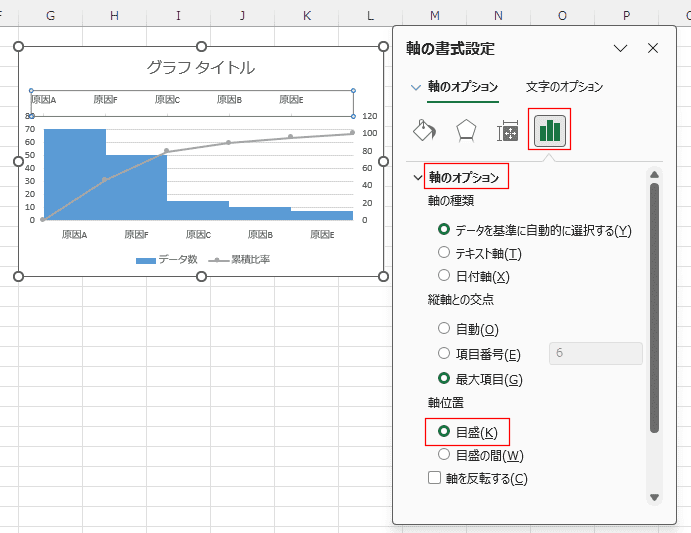Select column header P
Viewport: 691px width, 533px height.
coord(626,15)
